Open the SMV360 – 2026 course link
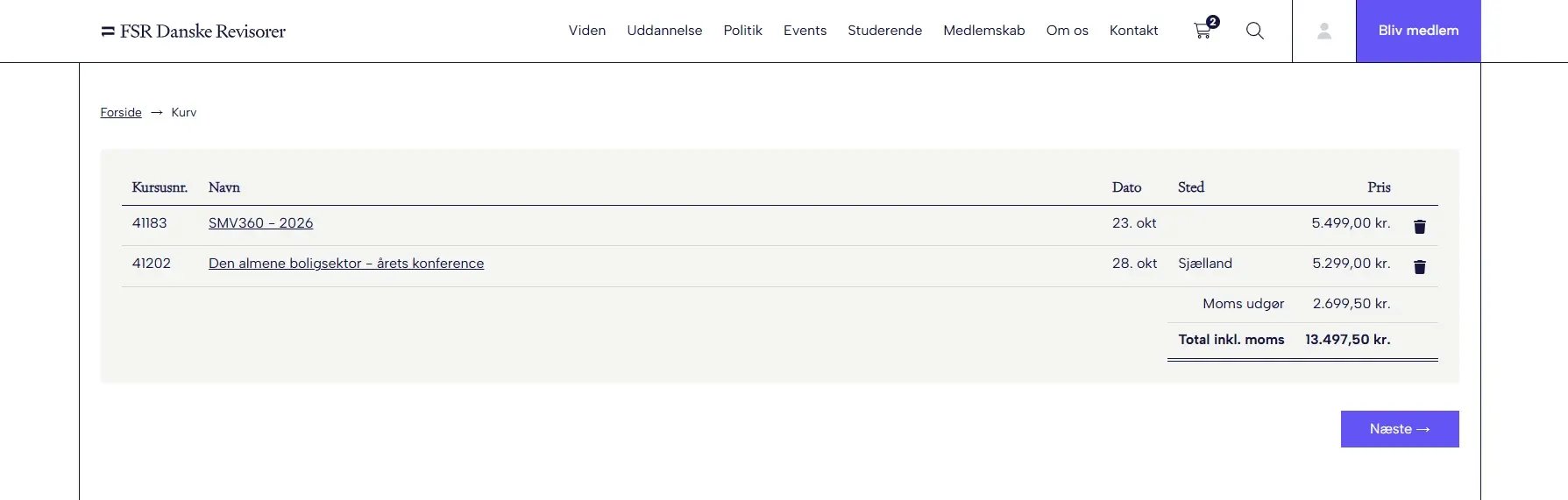The height and width of the screenshot is (500, 1568). tap(260, 223)
